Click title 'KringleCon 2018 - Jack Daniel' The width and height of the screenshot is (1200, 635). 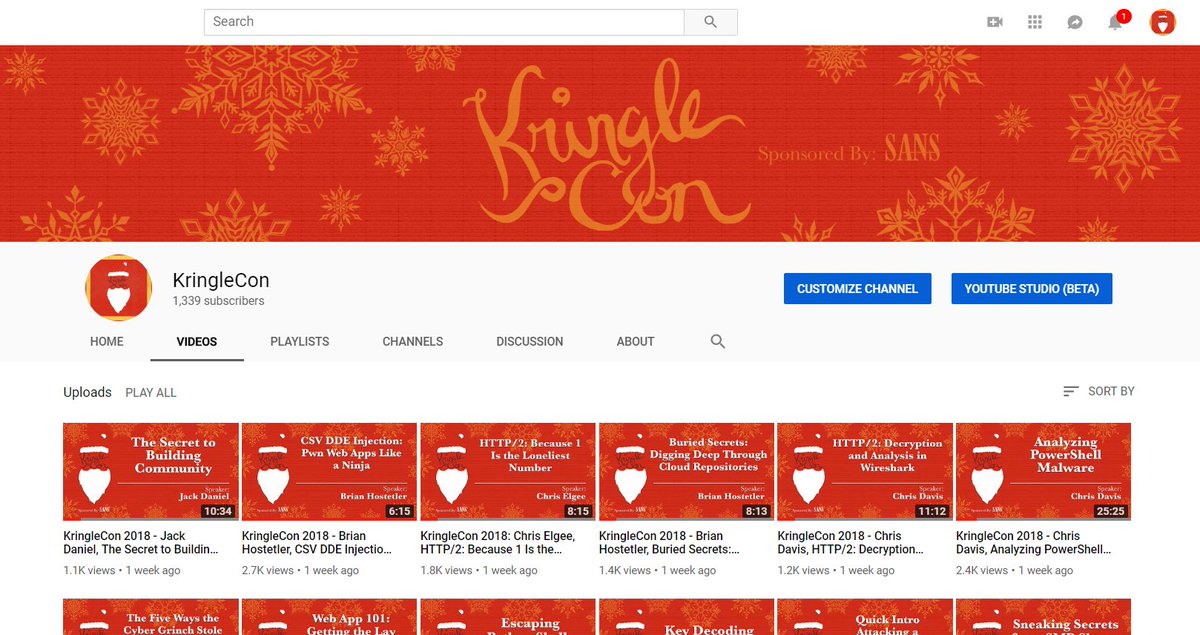pos(140,543)
